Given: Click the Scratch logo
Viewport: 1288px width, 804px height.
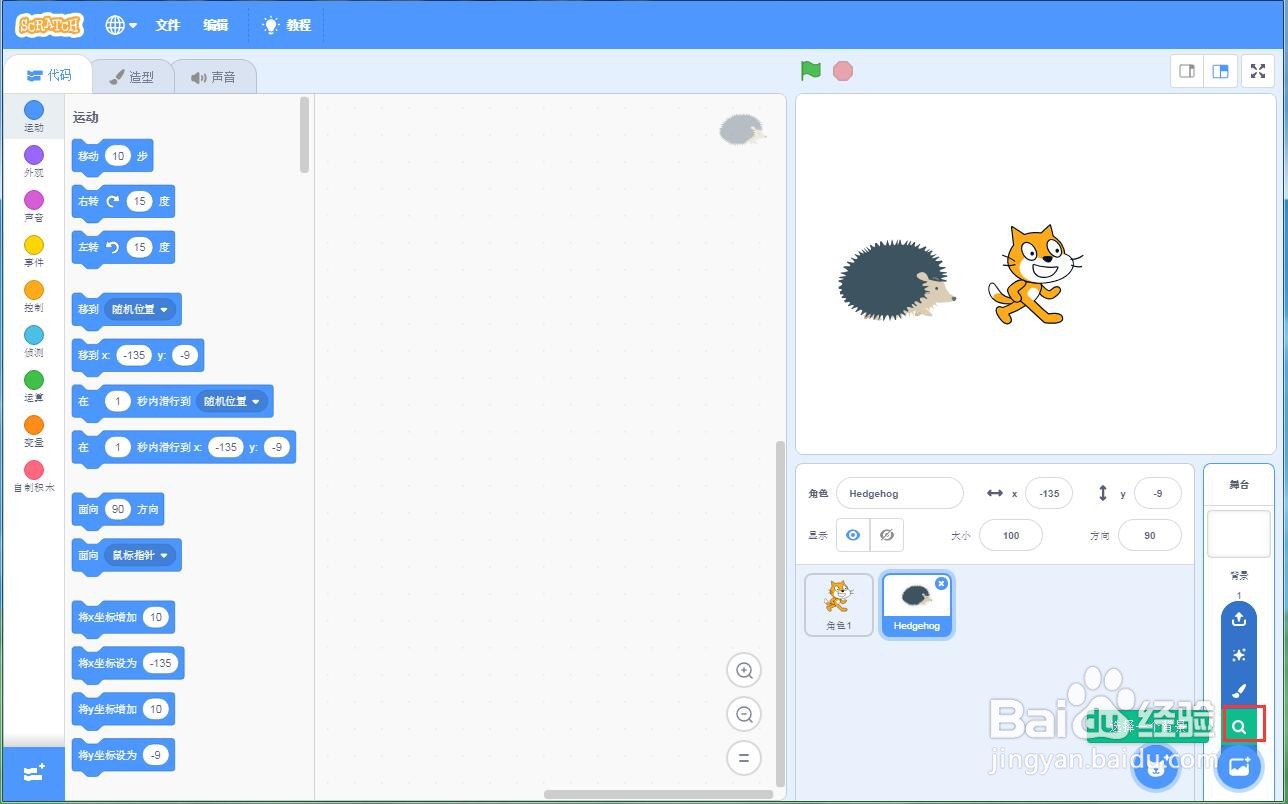Looking at the screenshot, I should [49, 25].
